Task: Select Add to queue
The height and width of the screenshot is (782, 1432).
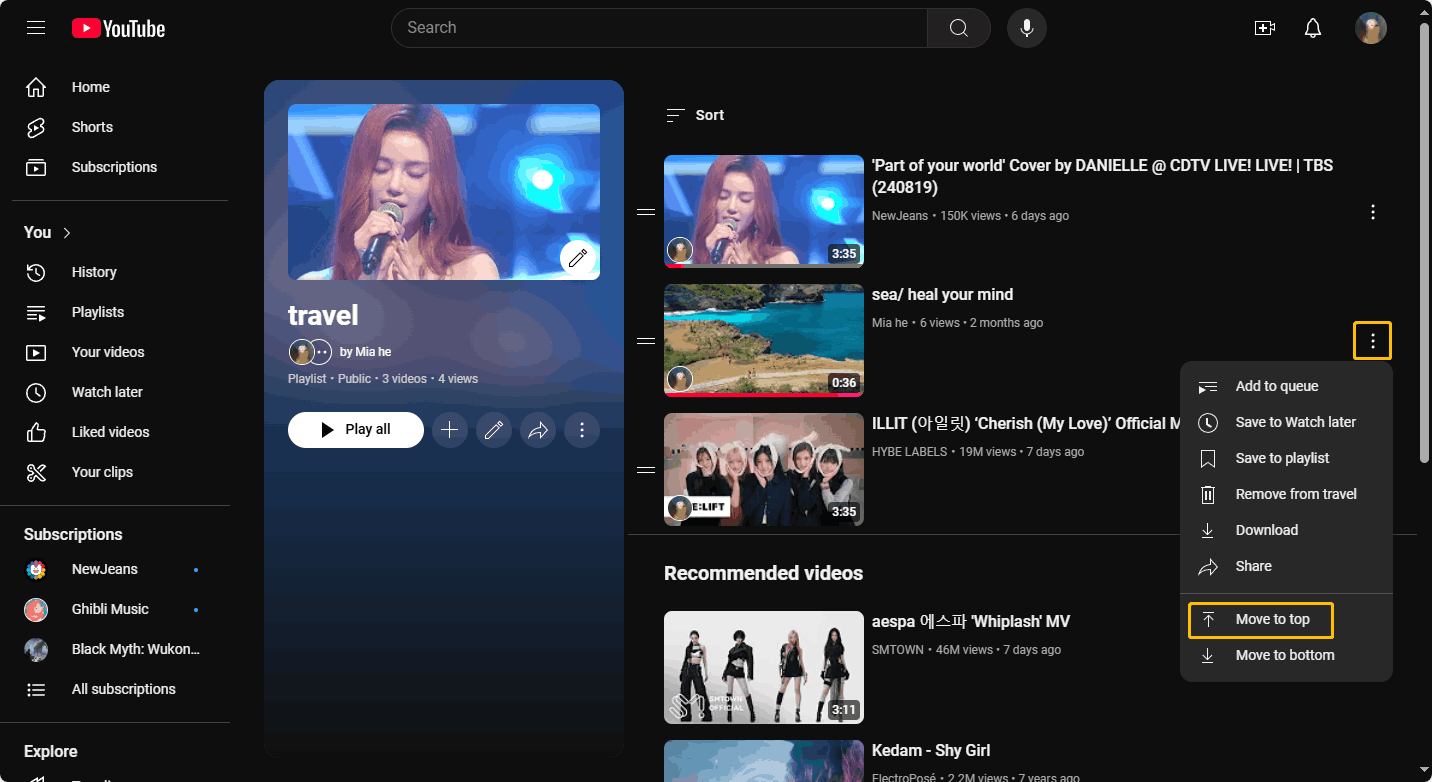Action: pos(1286,386)
